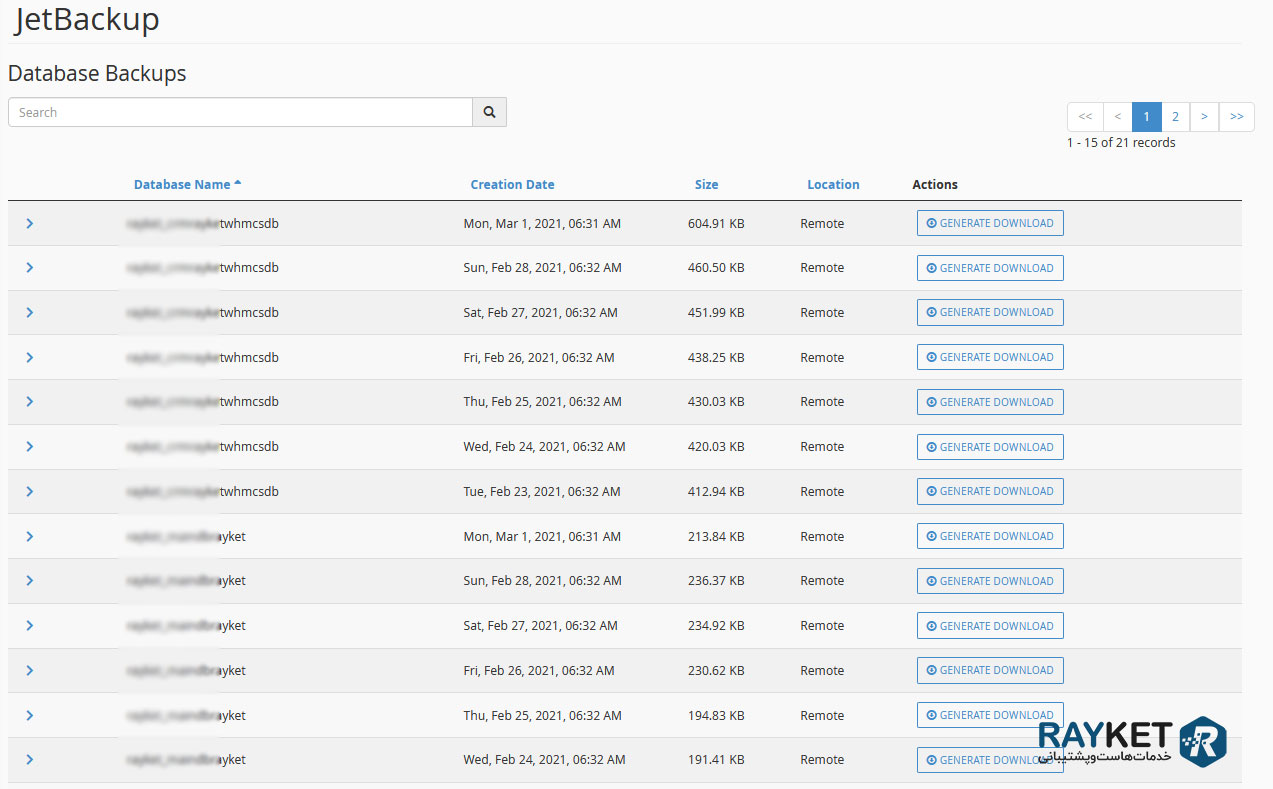
Task: Click inside the Search text field
Action: pyautogui.click(x=240, y=111)
